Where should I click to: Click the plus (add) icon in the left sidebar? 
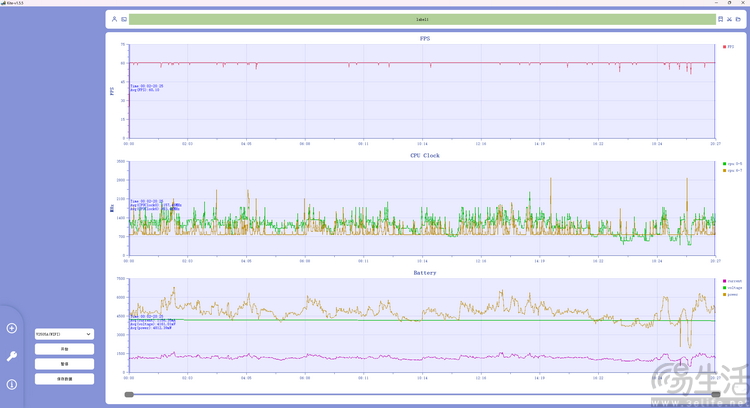12,328
